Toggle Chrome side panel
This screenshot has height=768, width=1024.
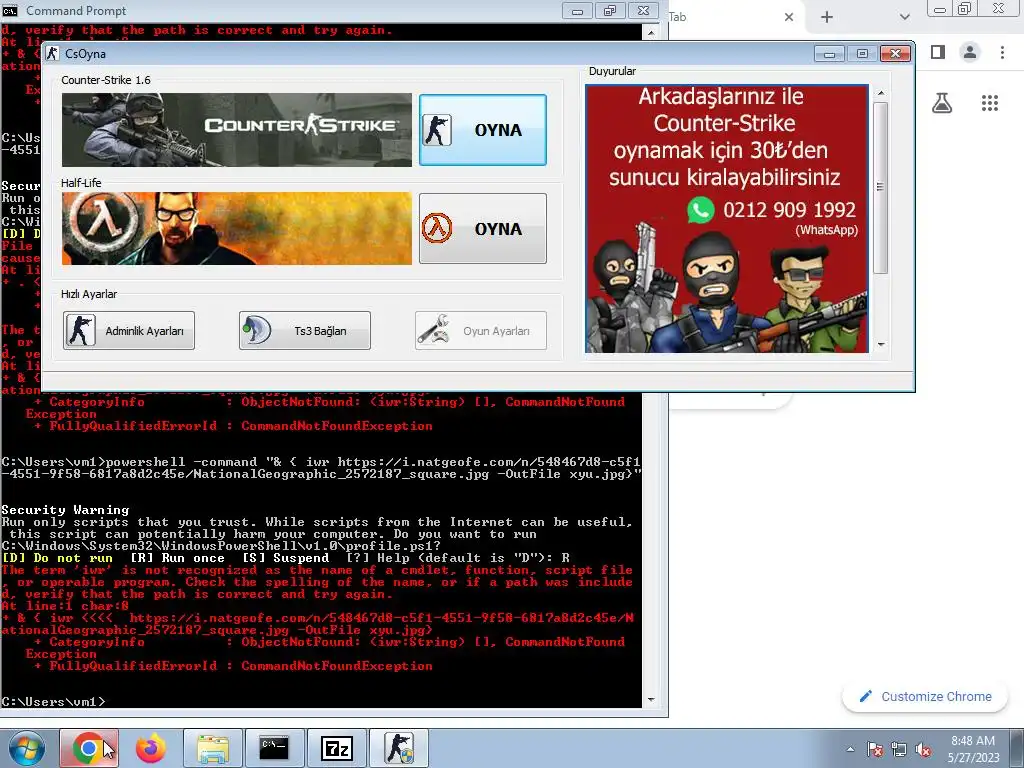(938, 52)
